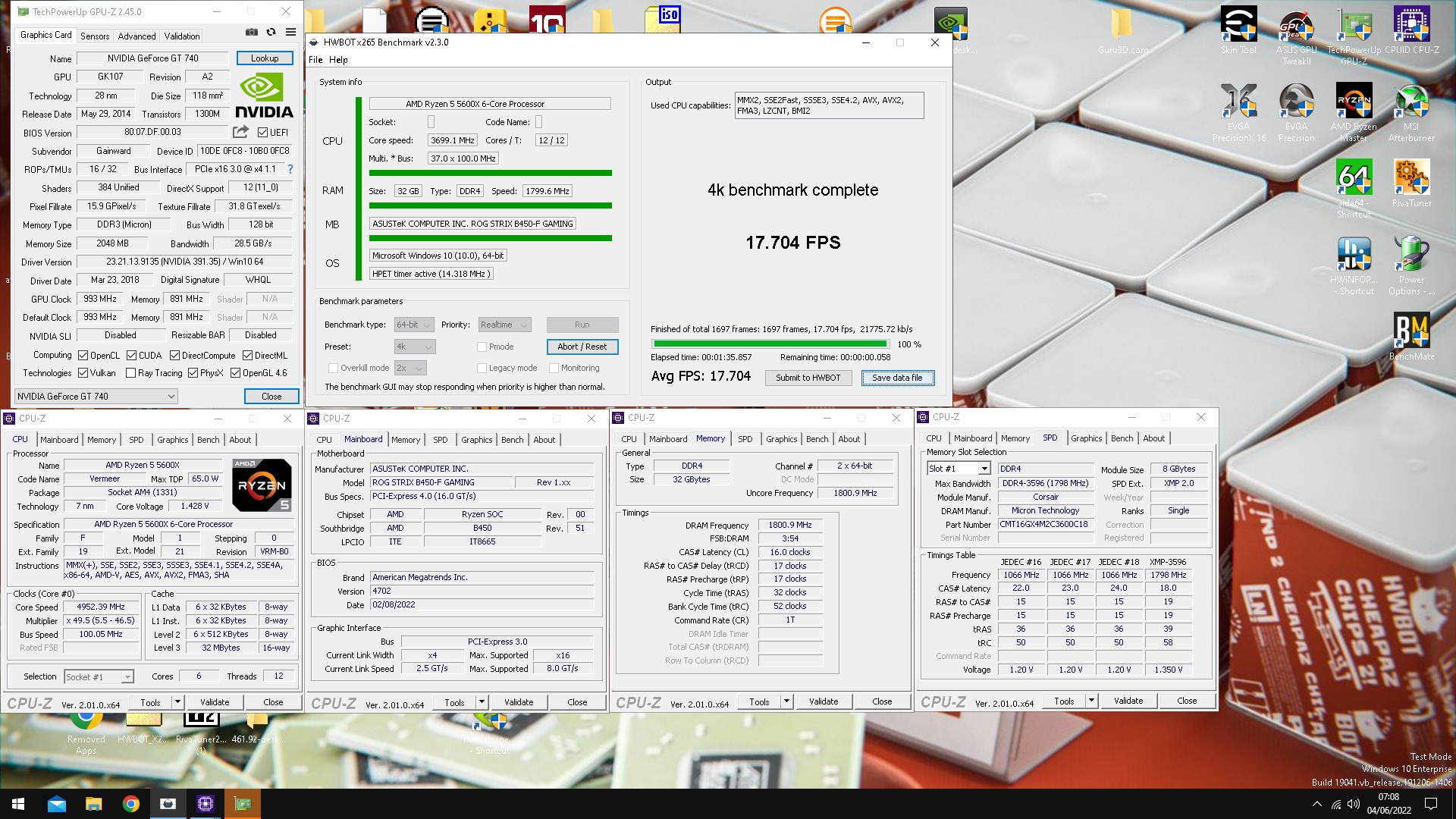Screen dimensions: 1456x819
Task: Open Mail from the taskbar
Action: [x=56, y=804]
